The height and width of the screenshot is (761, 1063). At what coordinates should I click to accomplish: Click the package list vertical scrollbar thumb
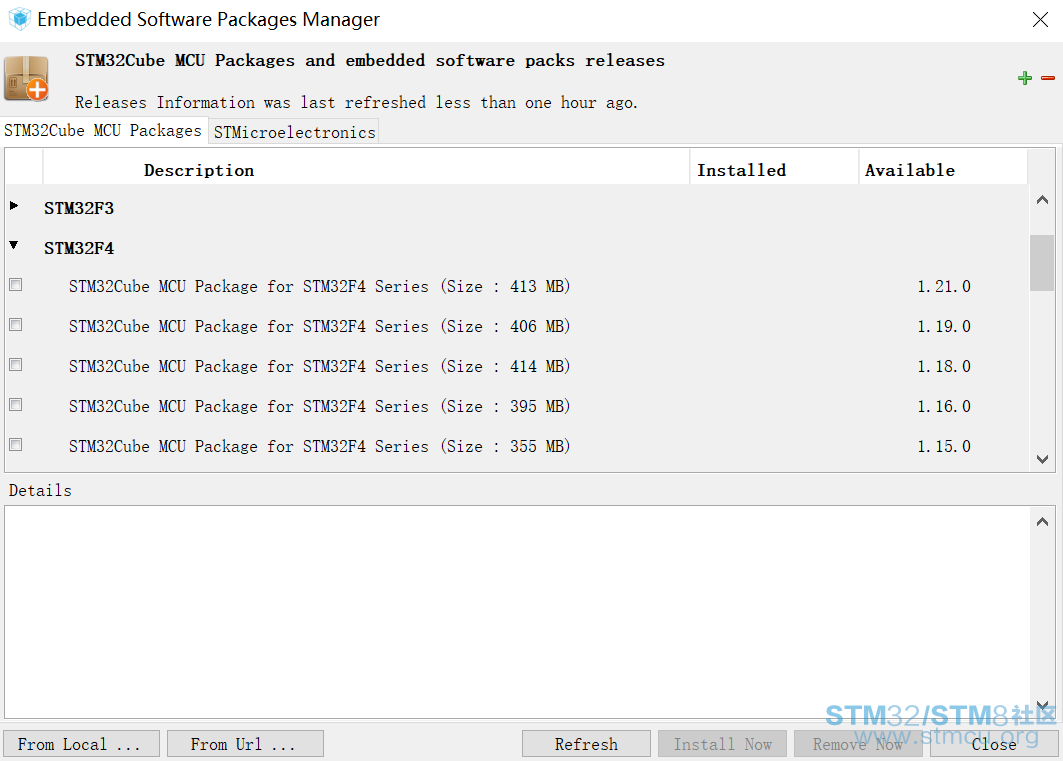pos(1042,263)
